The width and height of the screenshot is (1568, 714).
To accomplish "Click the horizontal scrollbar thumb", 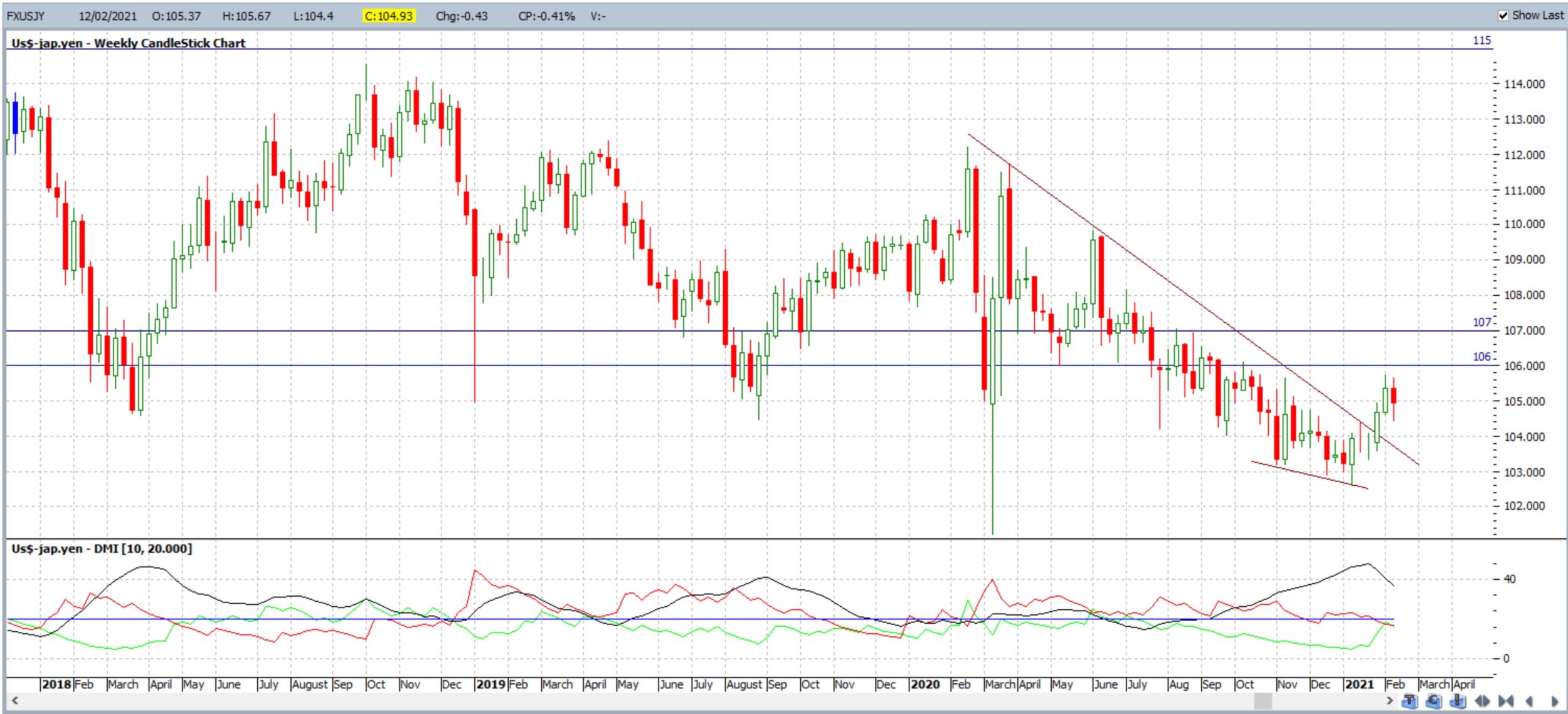I will tap(1263, 701).
